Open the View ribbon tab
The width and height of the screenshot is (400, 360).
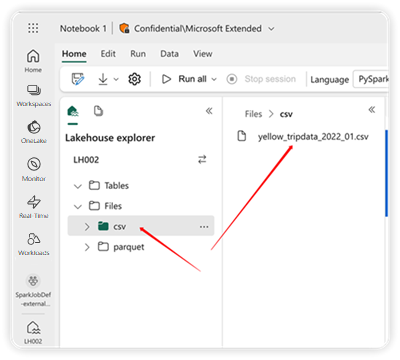(x=203, y=54)
